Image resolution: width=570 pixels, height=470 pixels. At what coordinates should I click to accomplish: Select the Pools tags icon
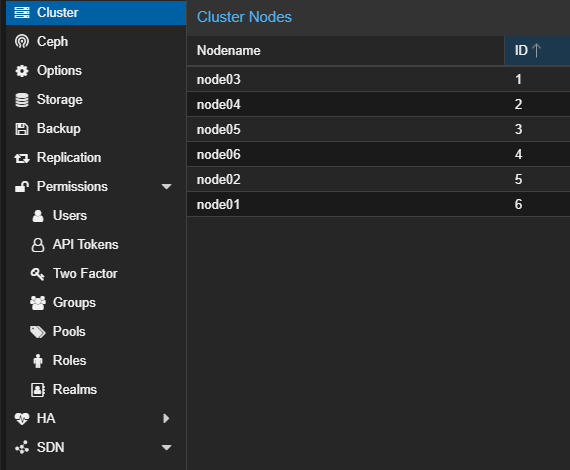pos(38,332)
